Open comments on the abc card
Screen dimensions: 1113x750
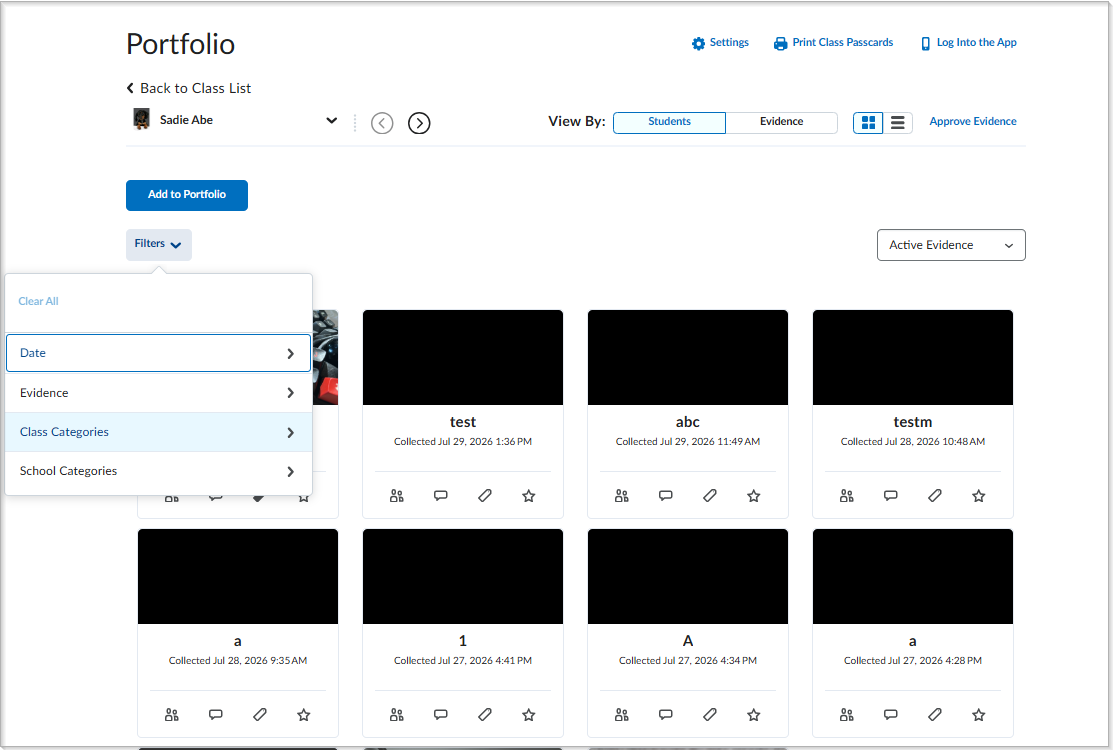point(666,495)
